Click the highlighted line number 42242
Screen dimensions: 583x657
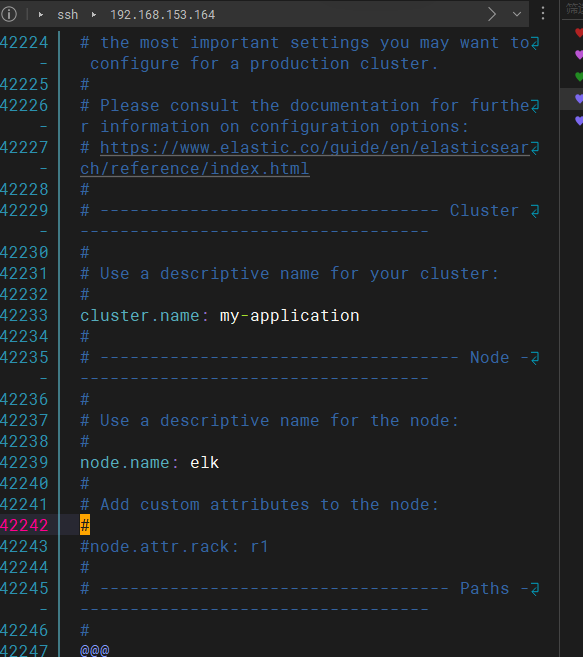point(24,525)
